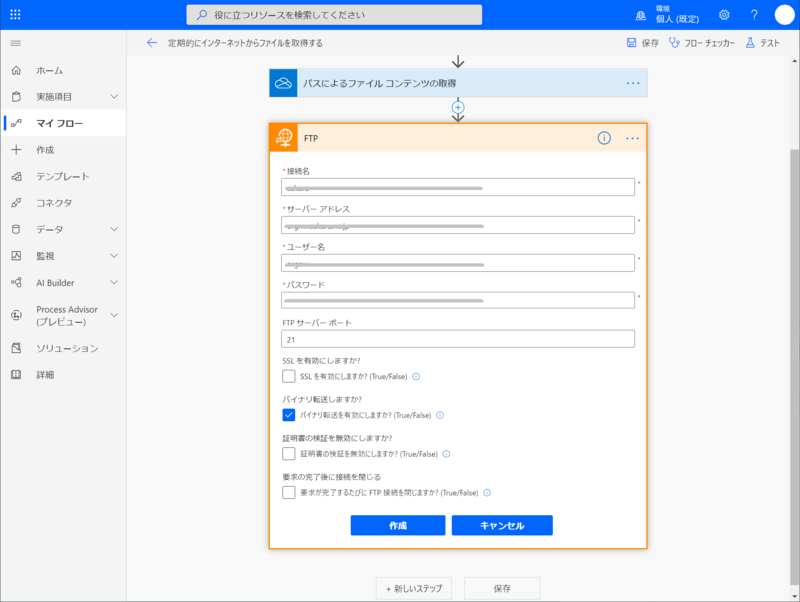Check close FTP connection after request
This screenshot has width=800, height=602.
(289, 492)
